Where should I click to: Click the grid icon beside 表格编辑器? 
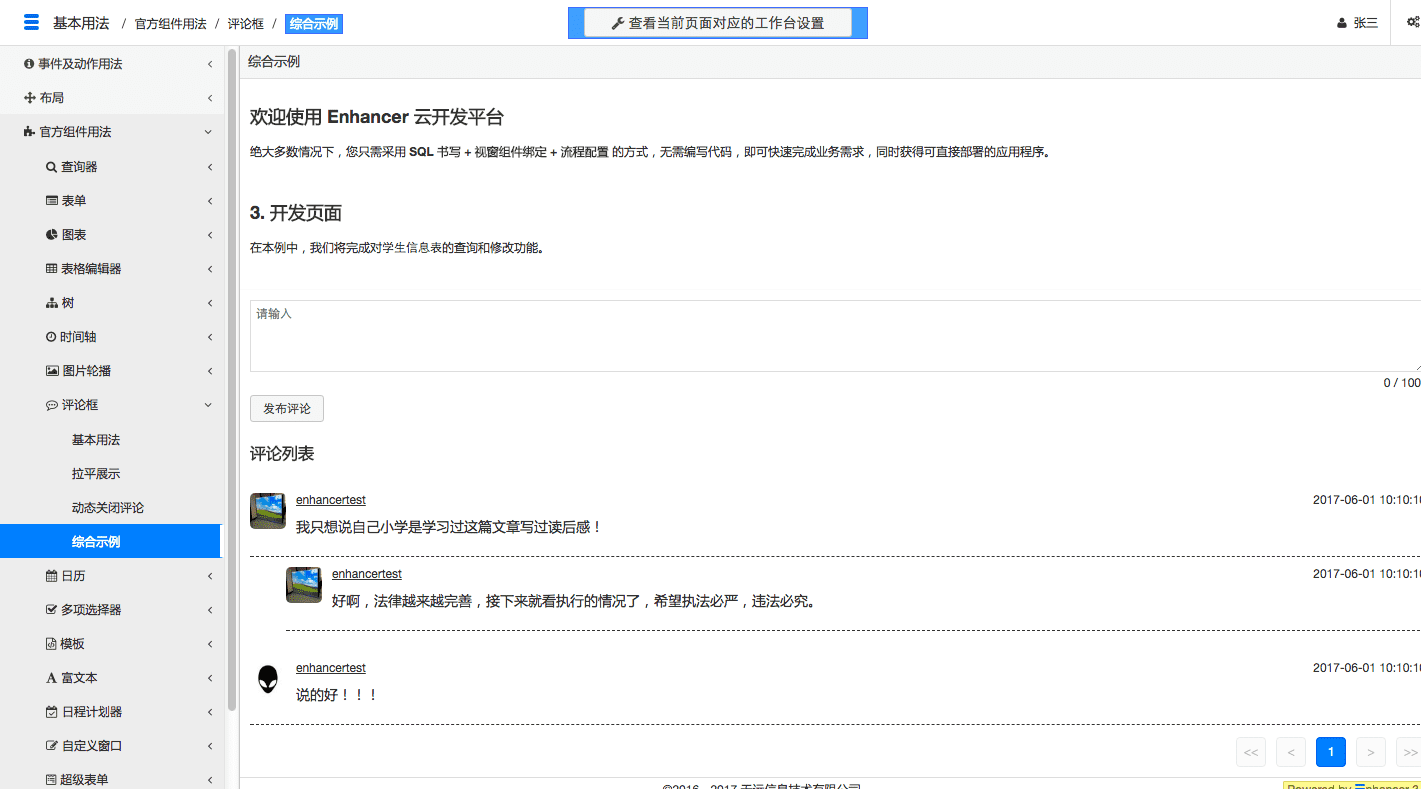[52, 269]
